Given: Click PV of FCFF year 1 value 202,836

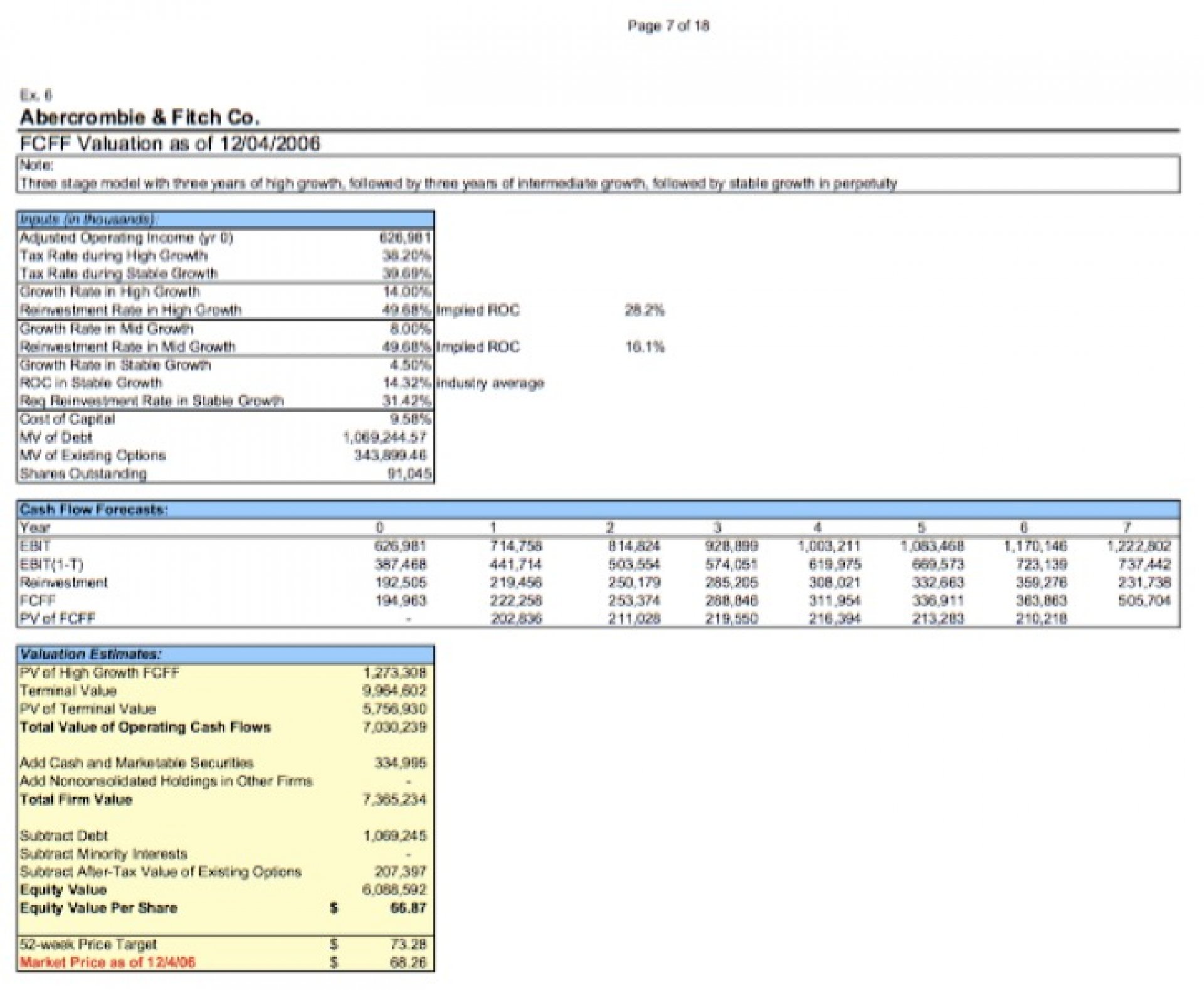Looking at the screenshot, I should pyautogui.click(x=515, y=619).
